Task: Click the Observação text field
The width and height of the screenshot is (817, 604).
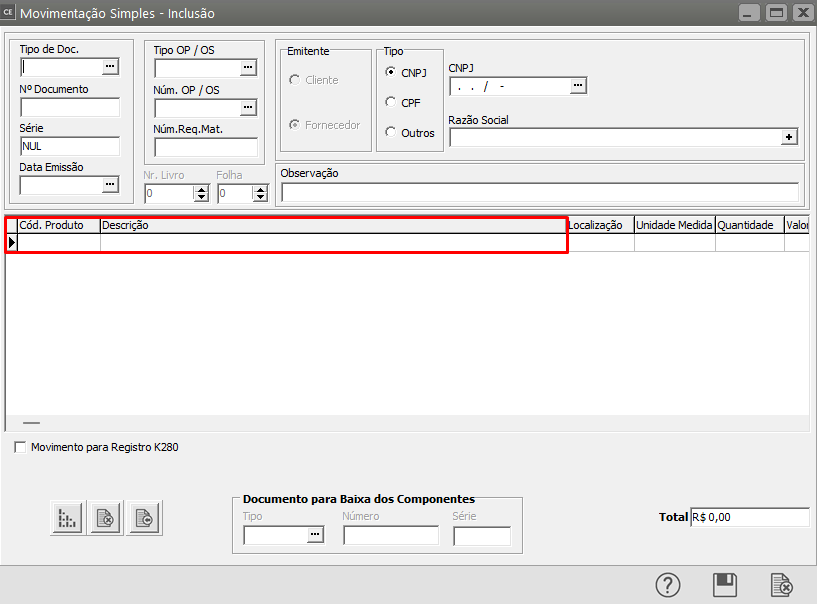Action: (540, 193)
